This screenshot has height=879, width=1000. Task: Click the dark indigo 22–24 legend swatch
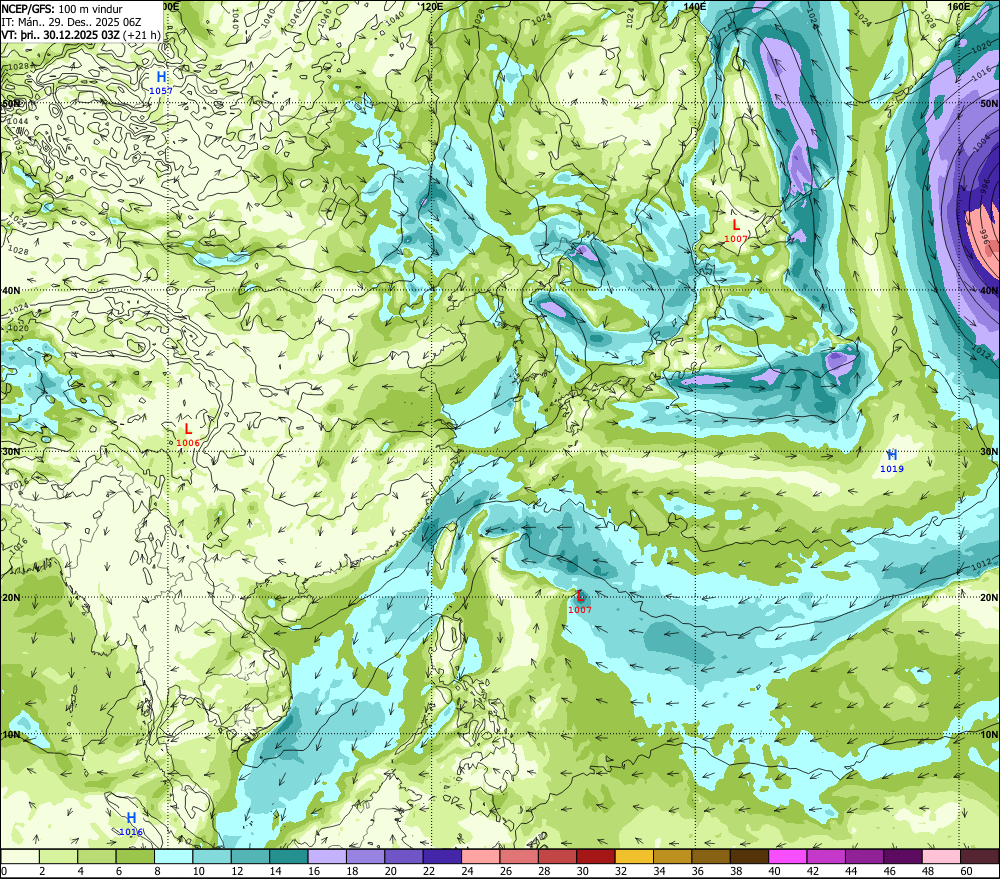click(x=443, y=856)
